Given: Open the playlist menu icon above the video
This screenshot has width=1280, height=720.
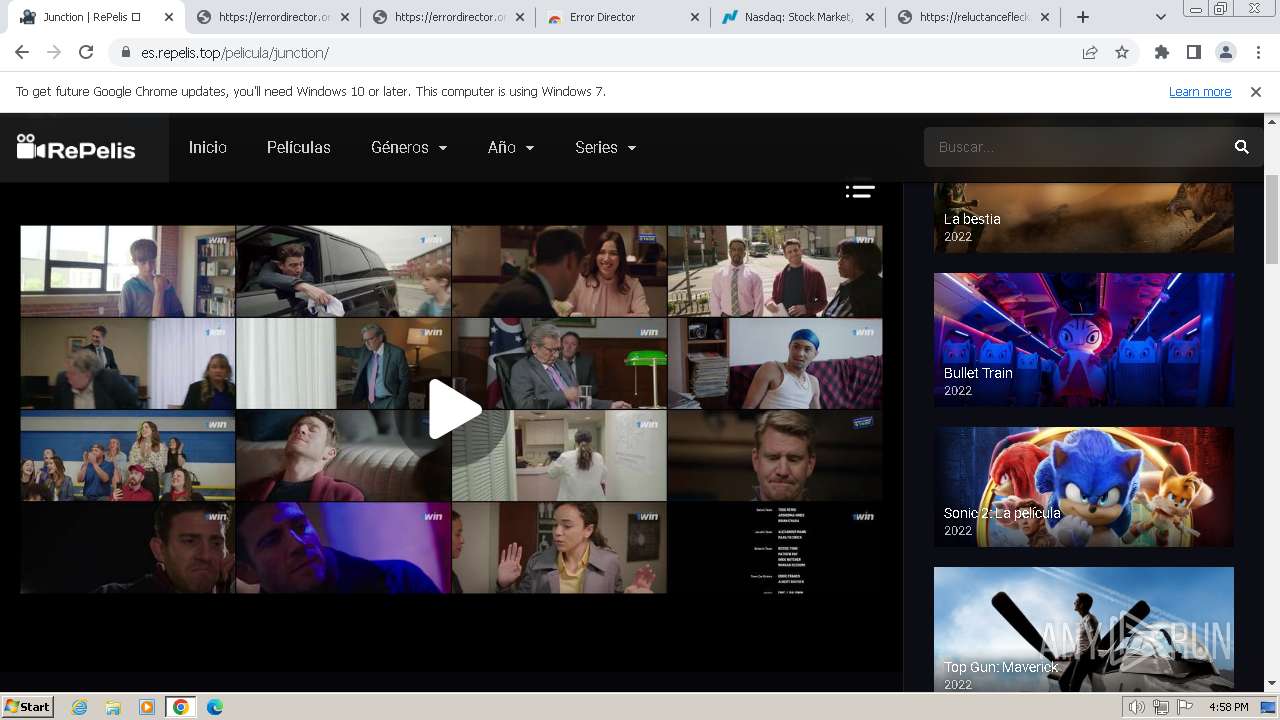Looking at the screenshot, I should click(x=860, y=190).
